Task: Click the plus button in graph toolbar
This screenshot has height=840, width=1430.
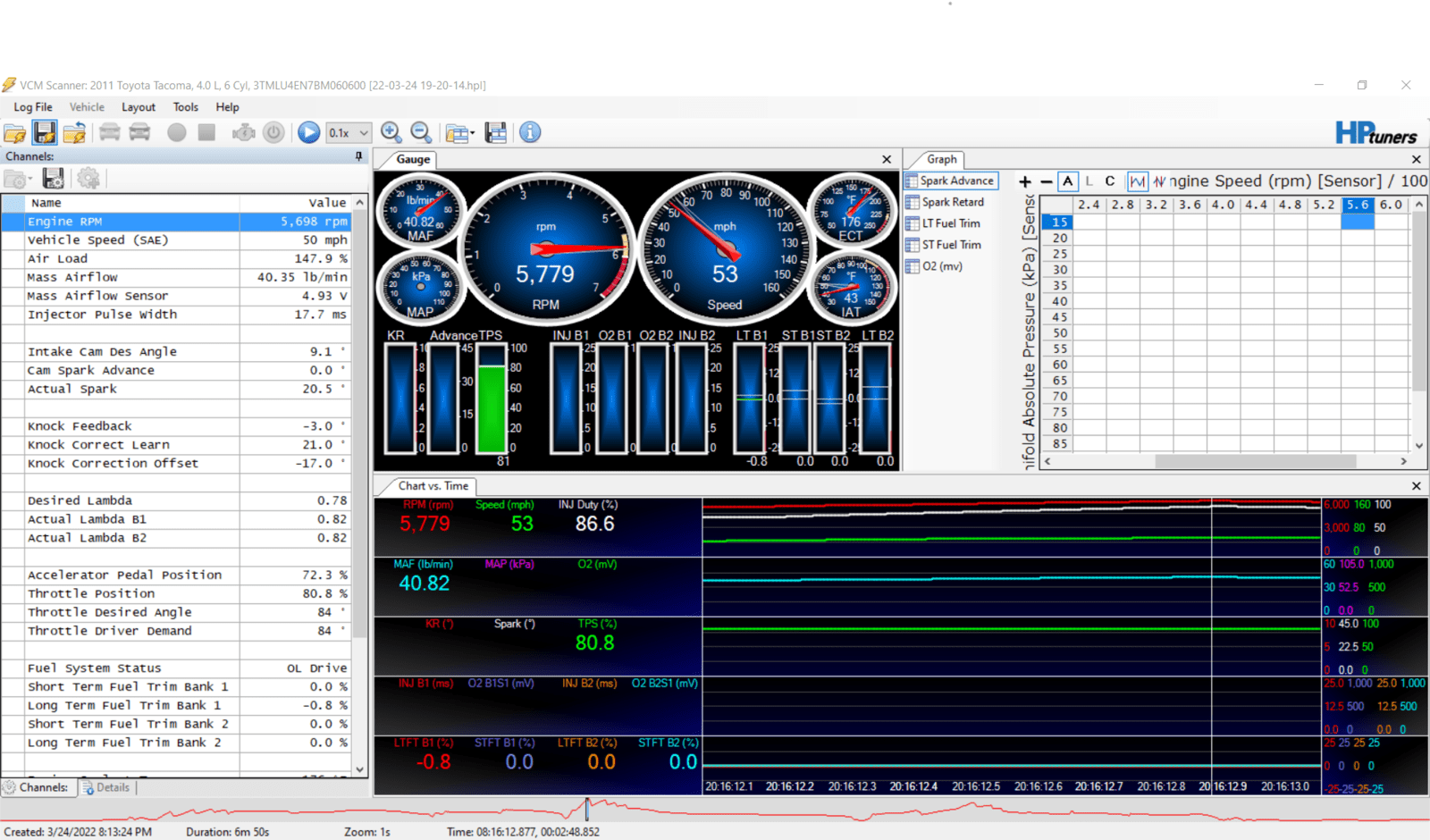Action: click(1025, 181)
